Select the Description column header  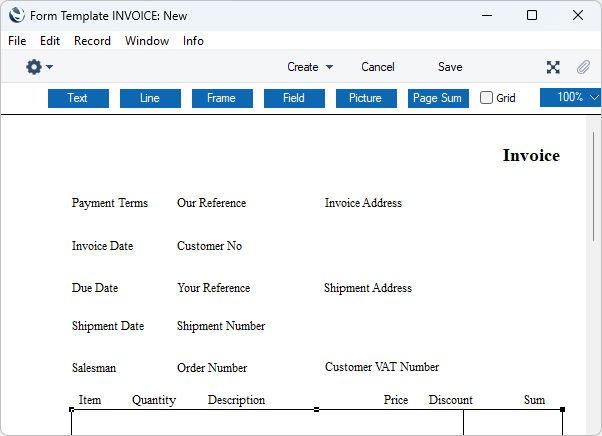(236, 400)
